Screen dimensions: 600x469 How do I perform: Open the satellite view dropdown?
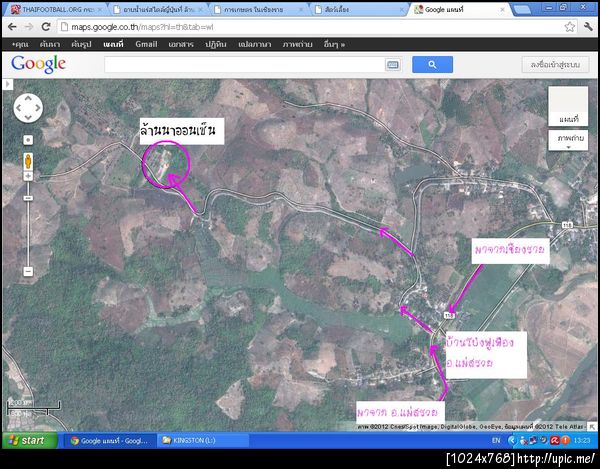point(568,140)
